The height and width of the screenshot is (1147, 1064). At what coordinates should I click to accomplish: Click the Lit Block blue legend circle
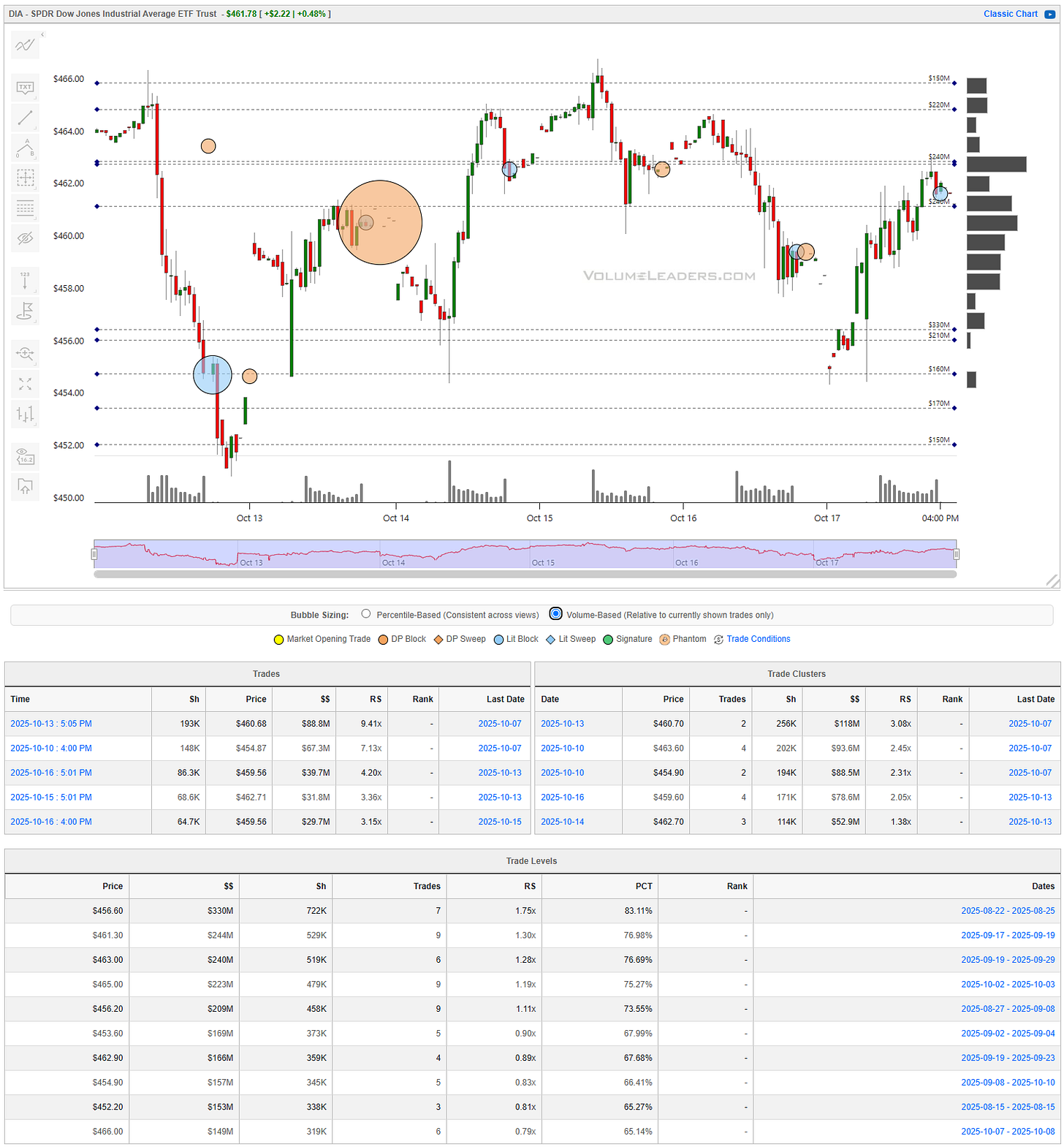click(498, 640)
